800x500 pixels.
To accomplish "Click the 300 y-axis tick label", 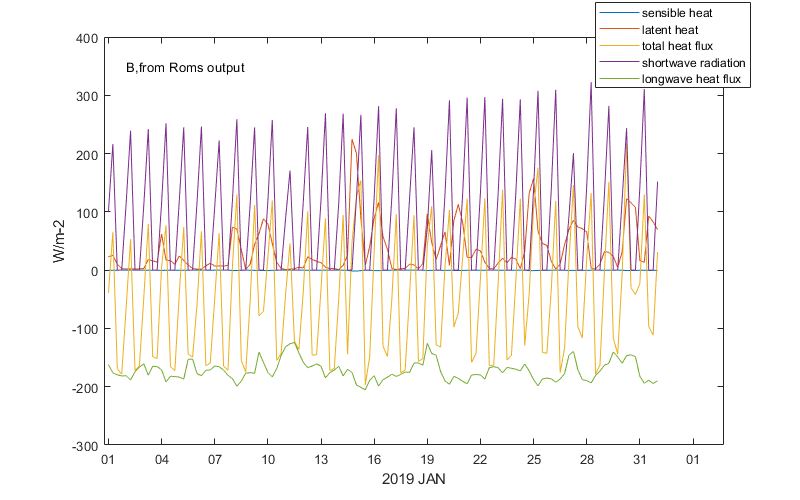I will click(x=87, y=97).
